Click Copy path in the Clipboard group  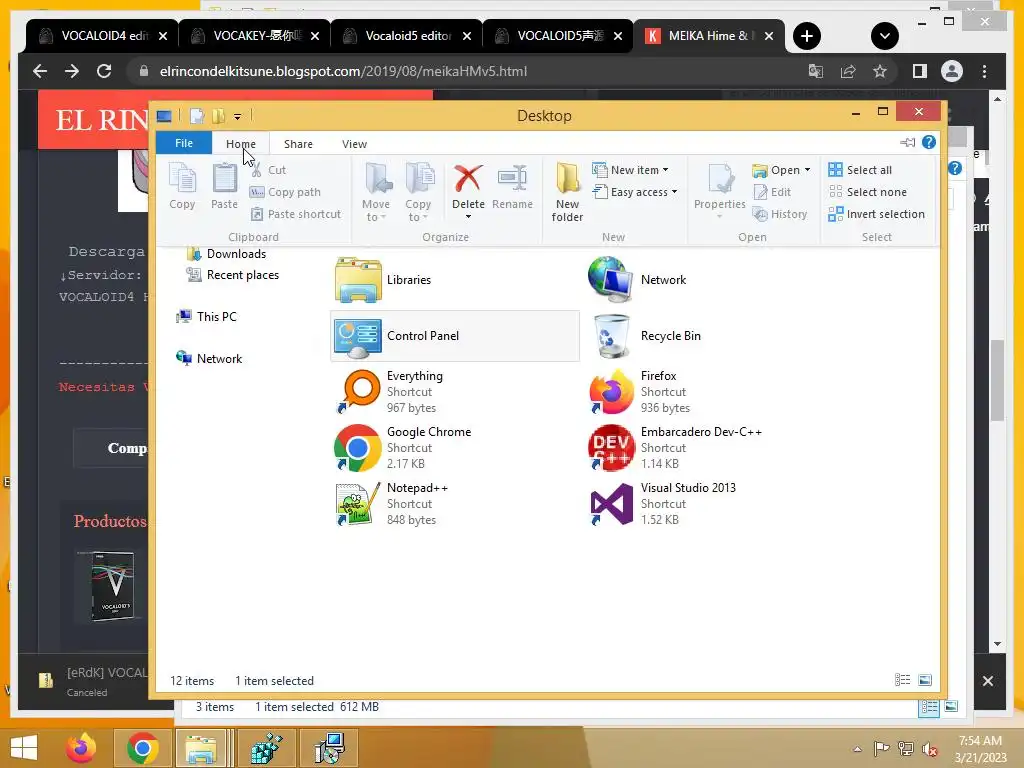285,192
